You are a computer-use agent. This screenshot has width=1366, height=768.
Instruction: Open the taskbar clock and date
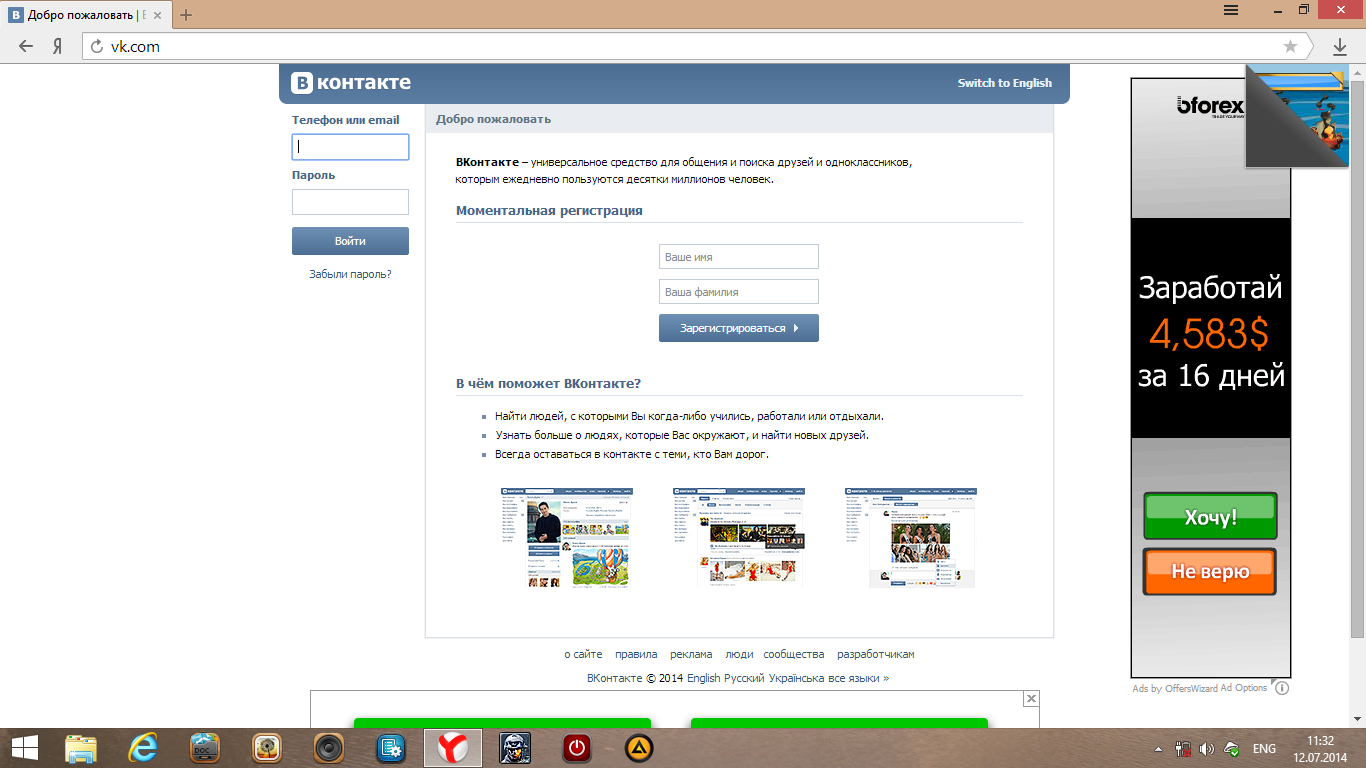[1320, 748]
